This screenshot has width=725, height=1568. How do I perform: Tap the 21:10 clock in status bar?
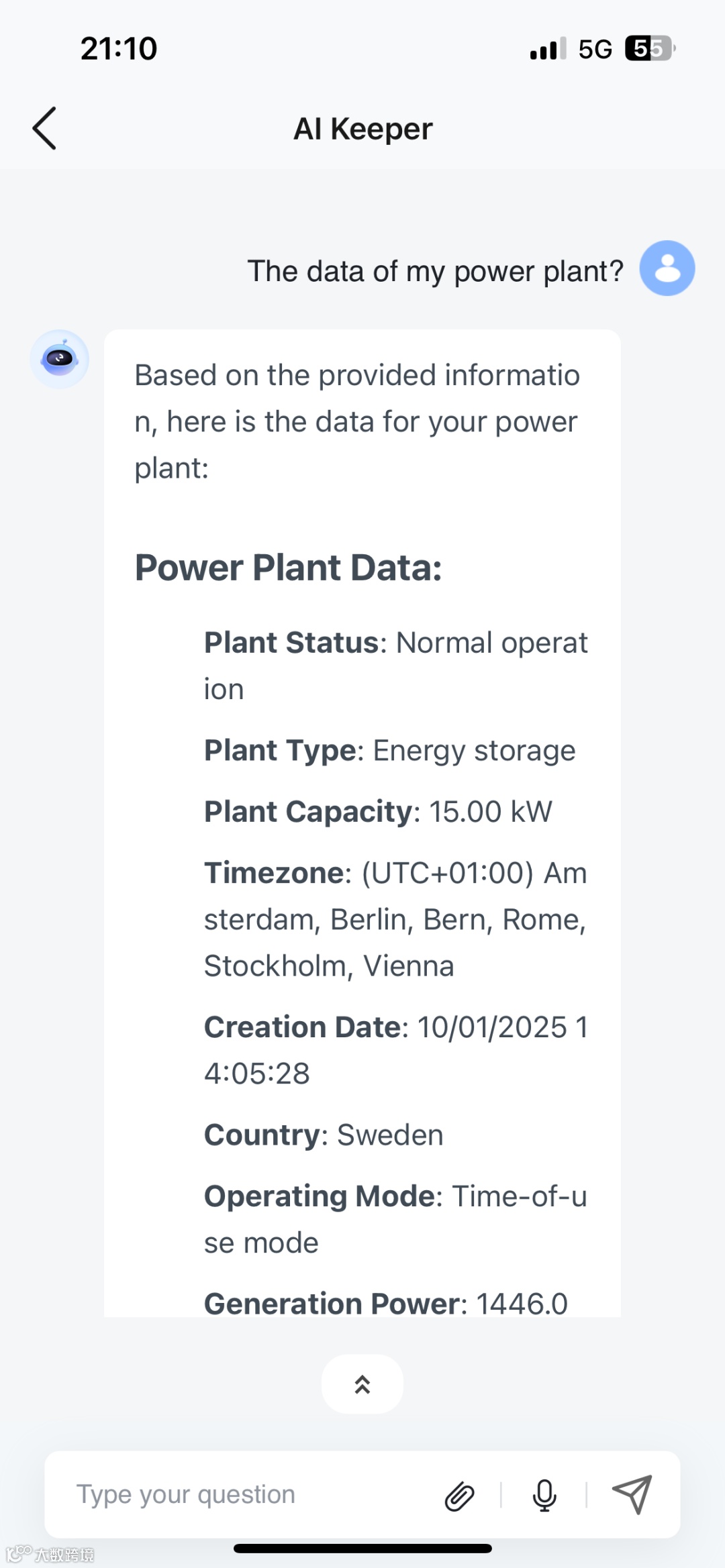tap(119, 49)
